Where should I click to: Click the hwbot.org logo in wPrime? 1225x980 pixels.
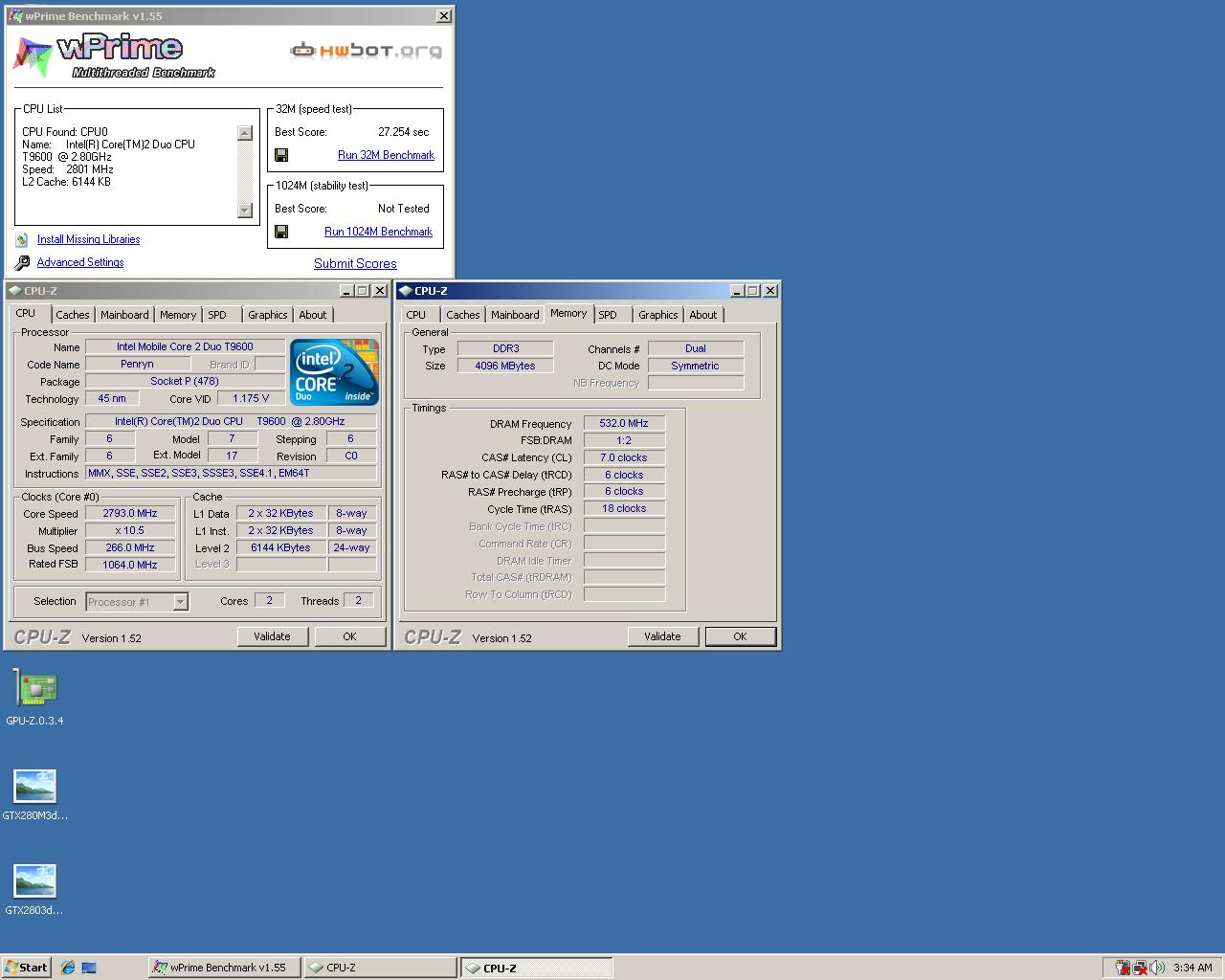(367, 50)
